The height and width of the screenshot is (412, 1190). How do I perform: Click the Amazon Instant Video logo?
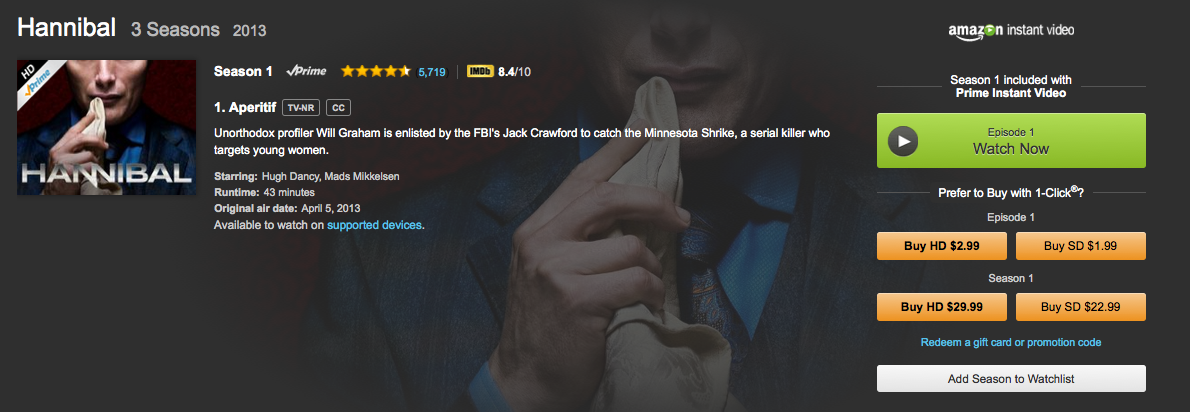tap(1011, 31)
